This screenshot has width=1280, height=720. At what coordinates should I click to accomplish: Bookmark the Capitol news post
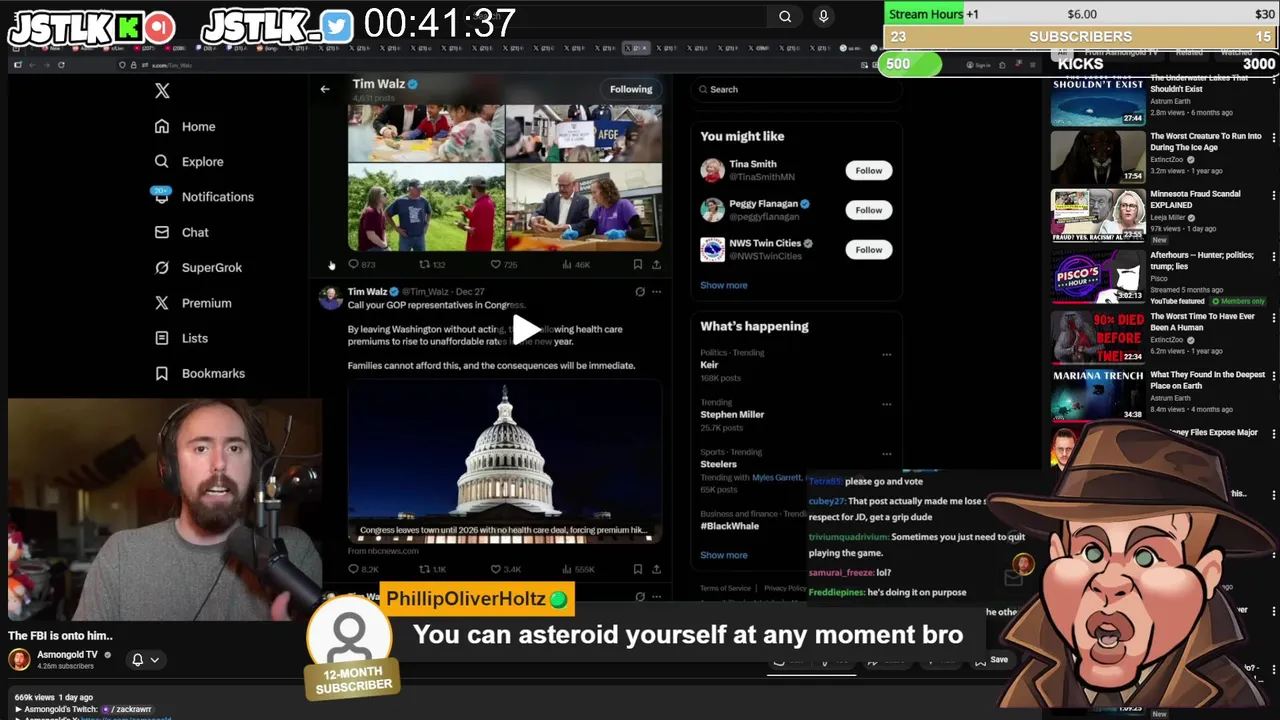pos(637,569)
